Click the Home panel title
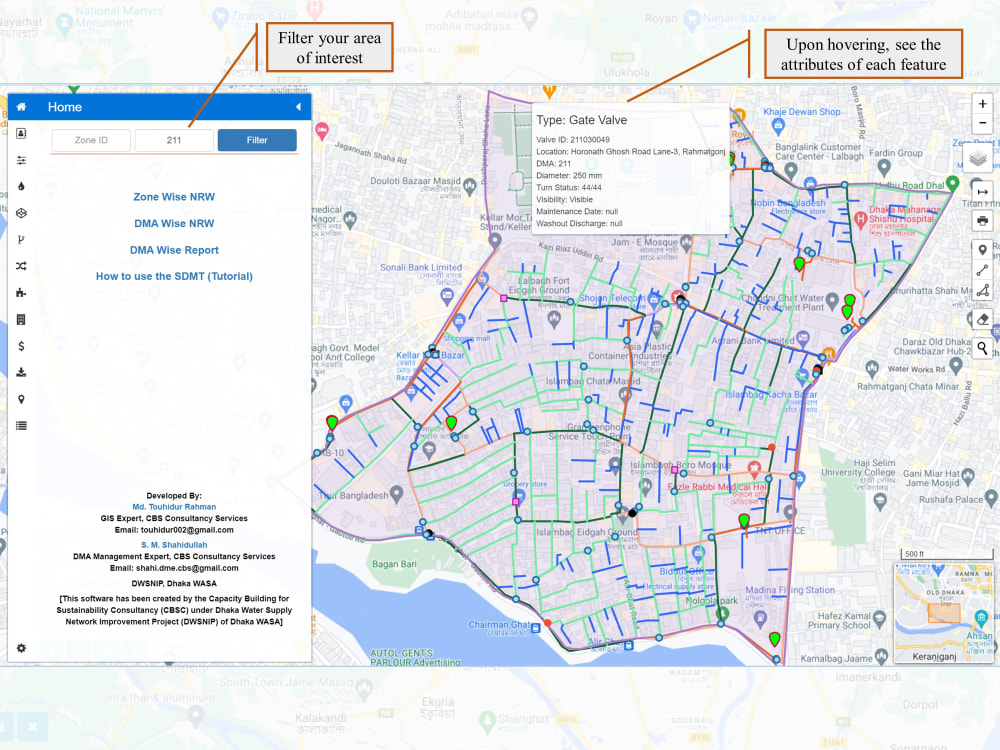 (65, 107)
